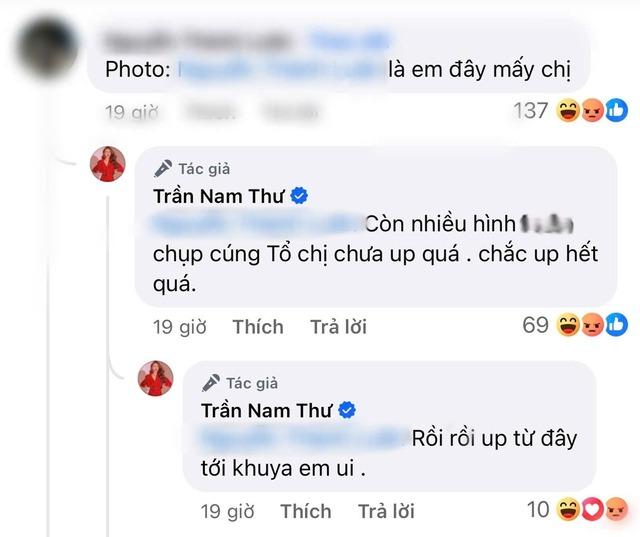
Task: Click the blurred avatar of the top commenter
Action: [x=47, y=47]
